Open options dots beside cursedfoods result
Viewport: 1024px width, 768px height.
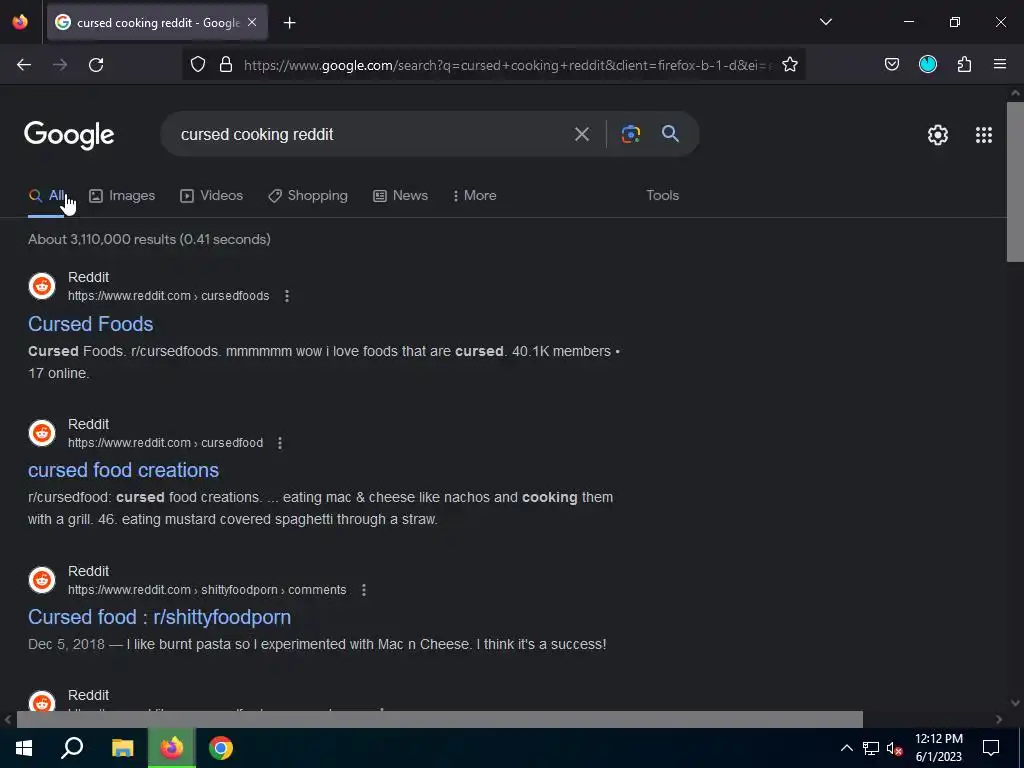tap(287, 296)
